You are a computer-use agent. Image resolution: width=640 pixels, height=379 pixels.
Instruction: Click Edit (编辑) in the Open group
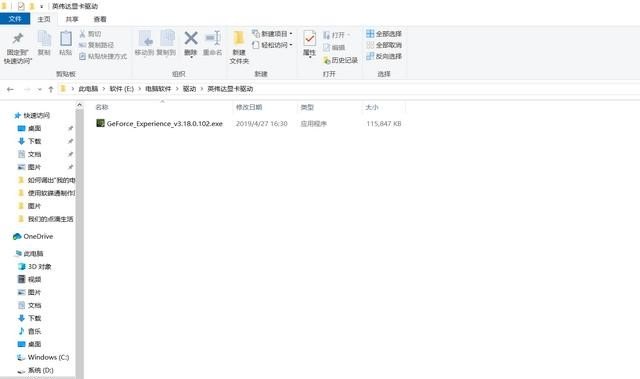(334, 47)
